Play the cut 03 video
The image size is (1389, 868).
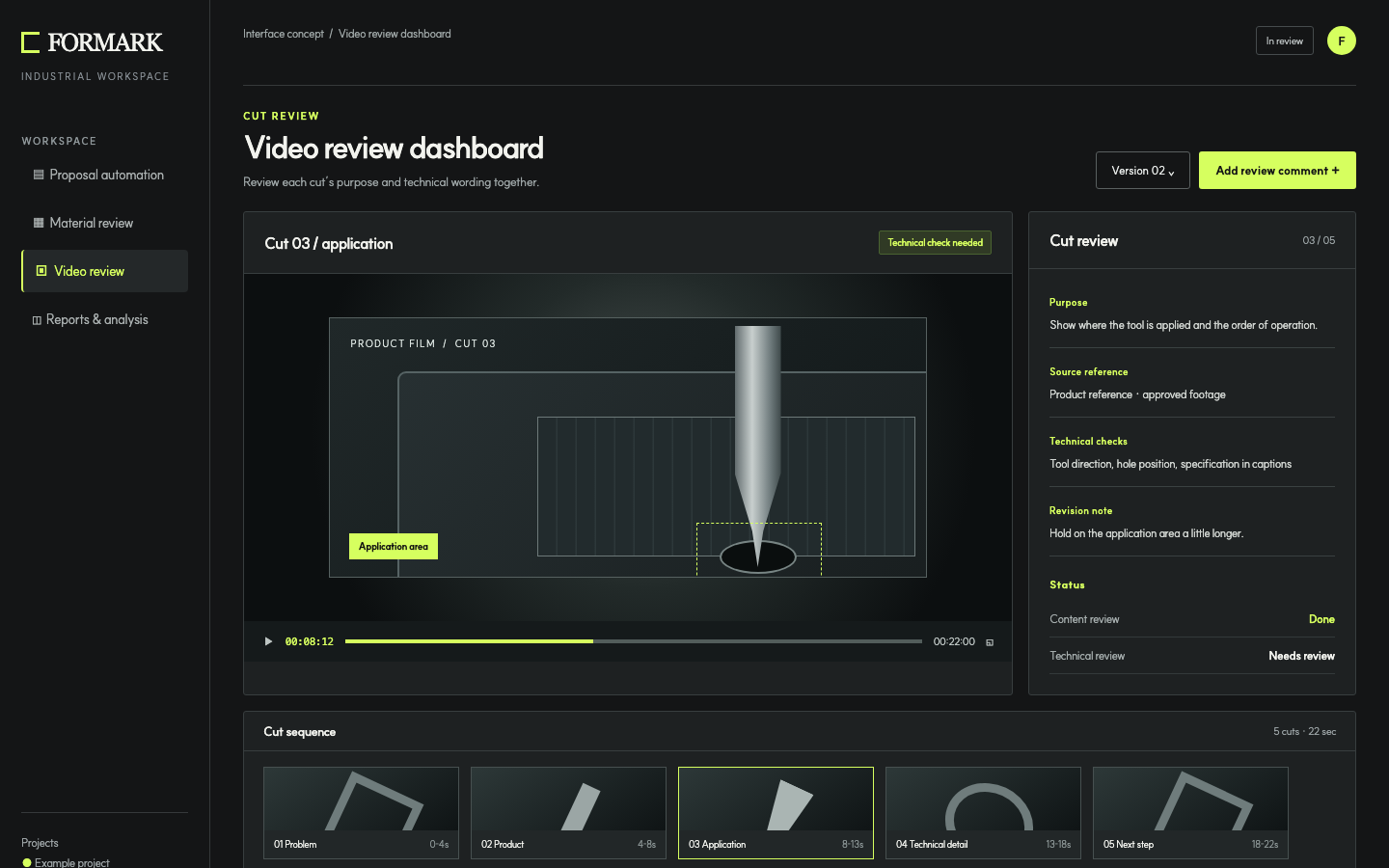point(268,641)
